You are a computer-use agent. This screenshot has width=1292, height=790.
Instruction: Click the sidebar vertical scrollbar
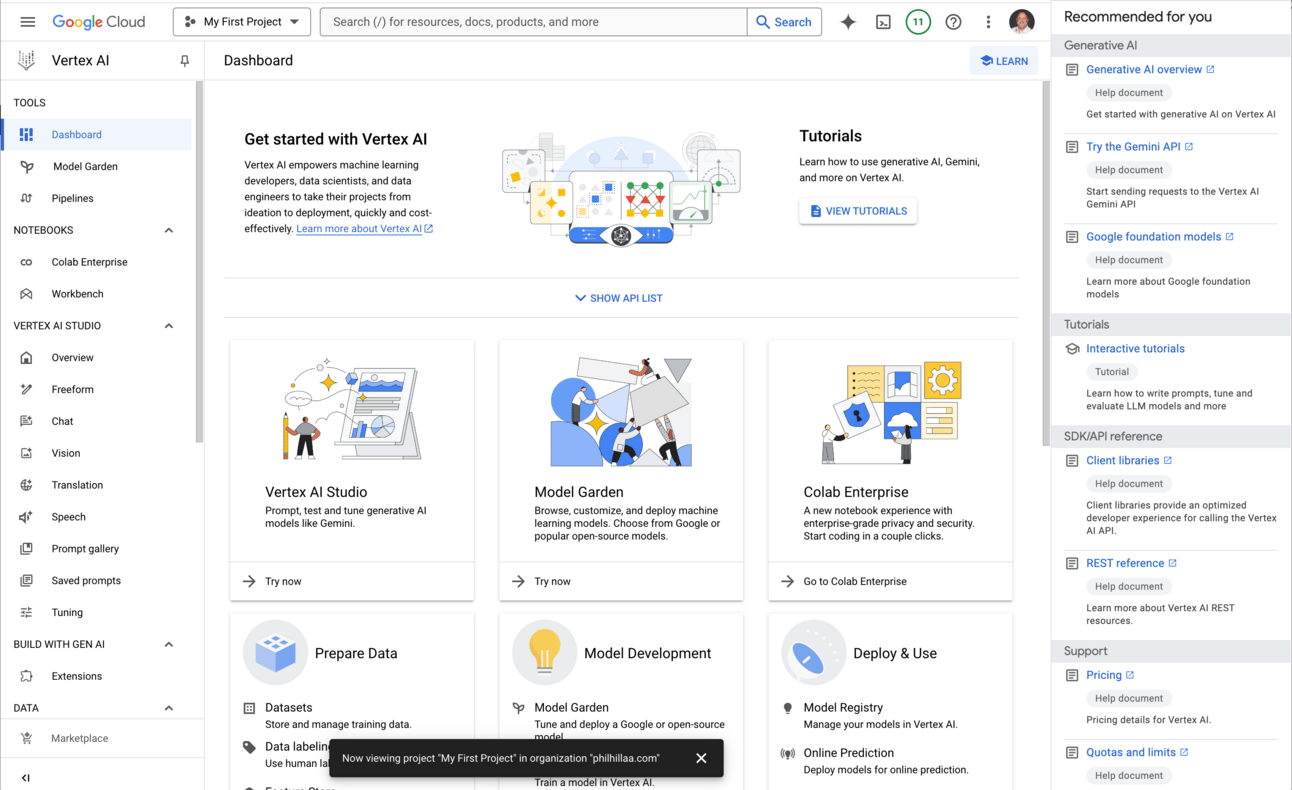[199, 260]
